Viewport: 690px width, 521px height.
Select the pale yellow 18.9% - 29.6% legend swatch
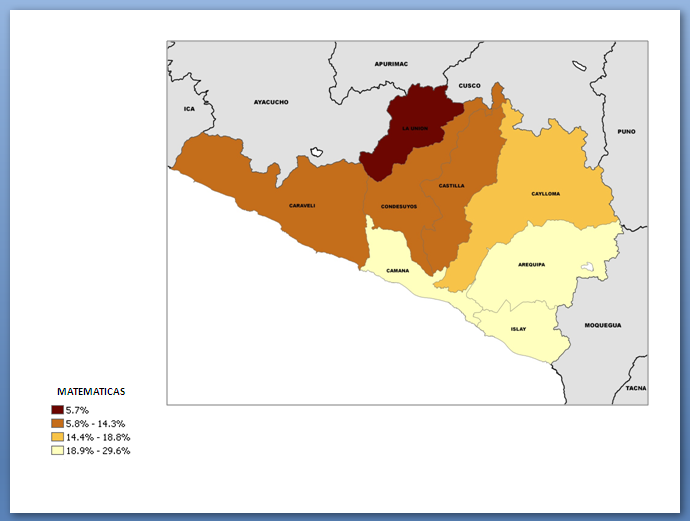[57, 451]
